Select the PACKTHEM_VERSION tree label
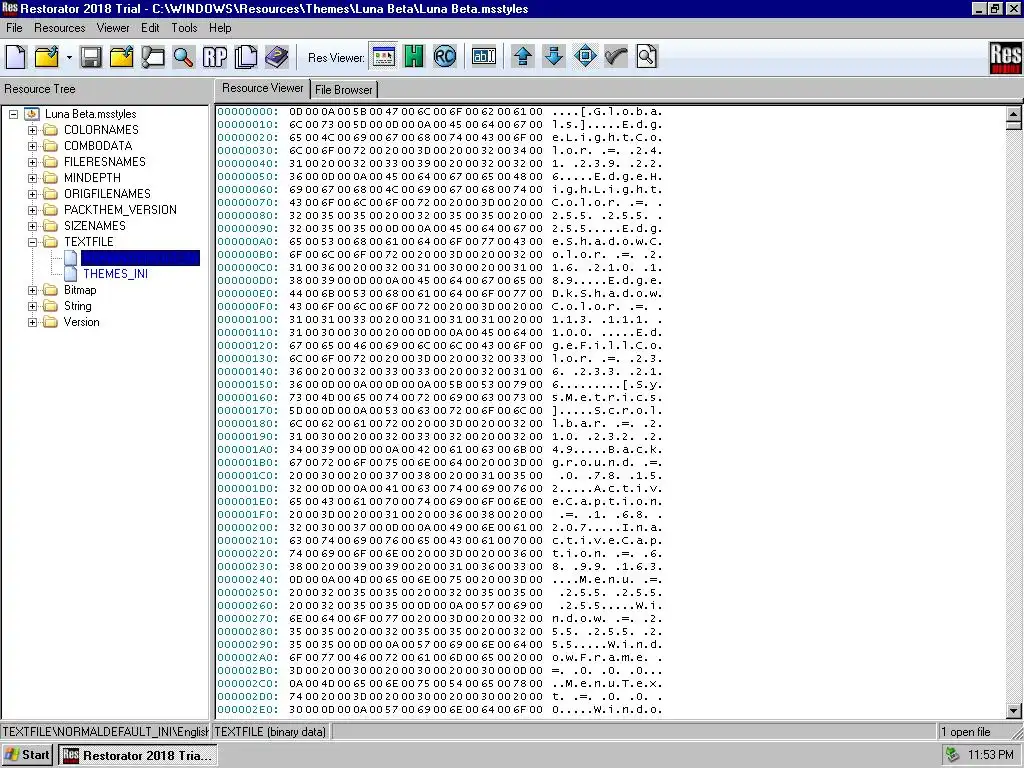The image size is (1024, 768). pos(120,210)
